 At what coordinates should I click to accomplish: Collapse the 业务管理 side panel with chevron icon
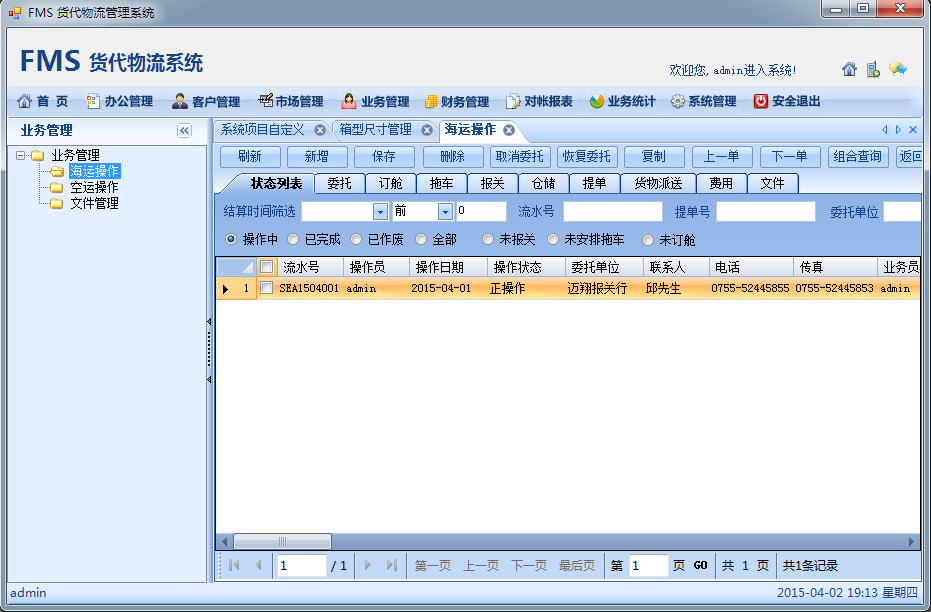pos(184,131)
